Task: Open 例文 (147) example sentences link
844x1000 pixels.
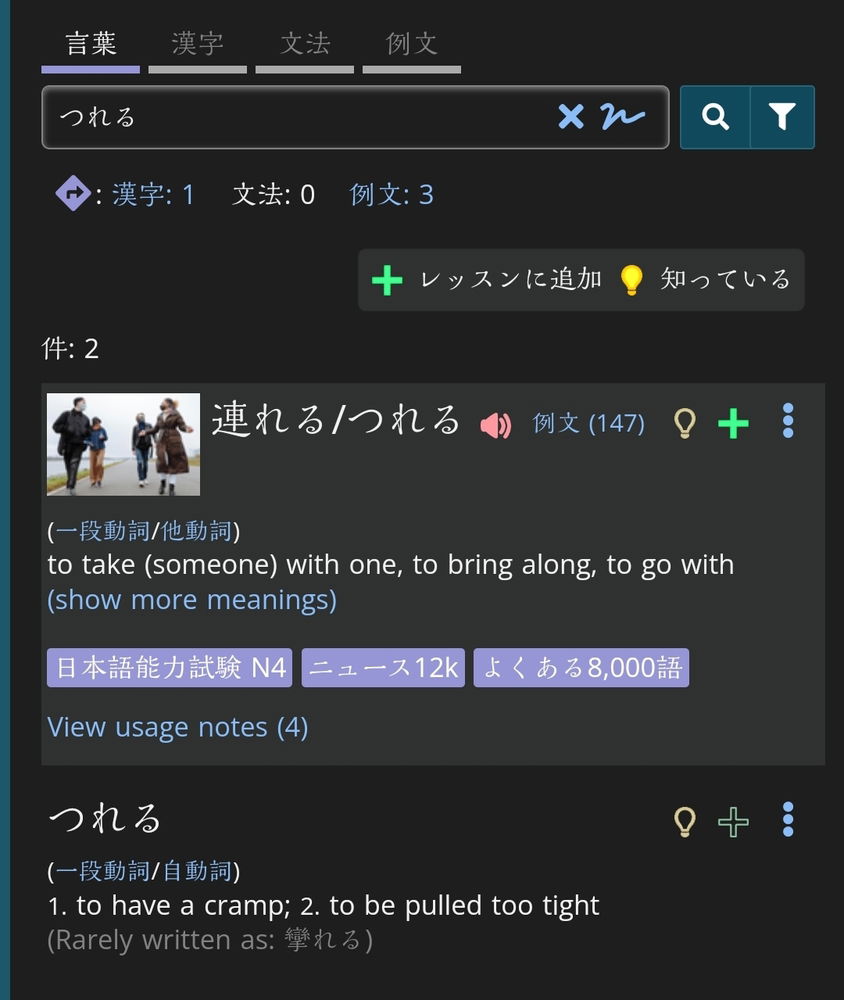Action: coord(588,423)
